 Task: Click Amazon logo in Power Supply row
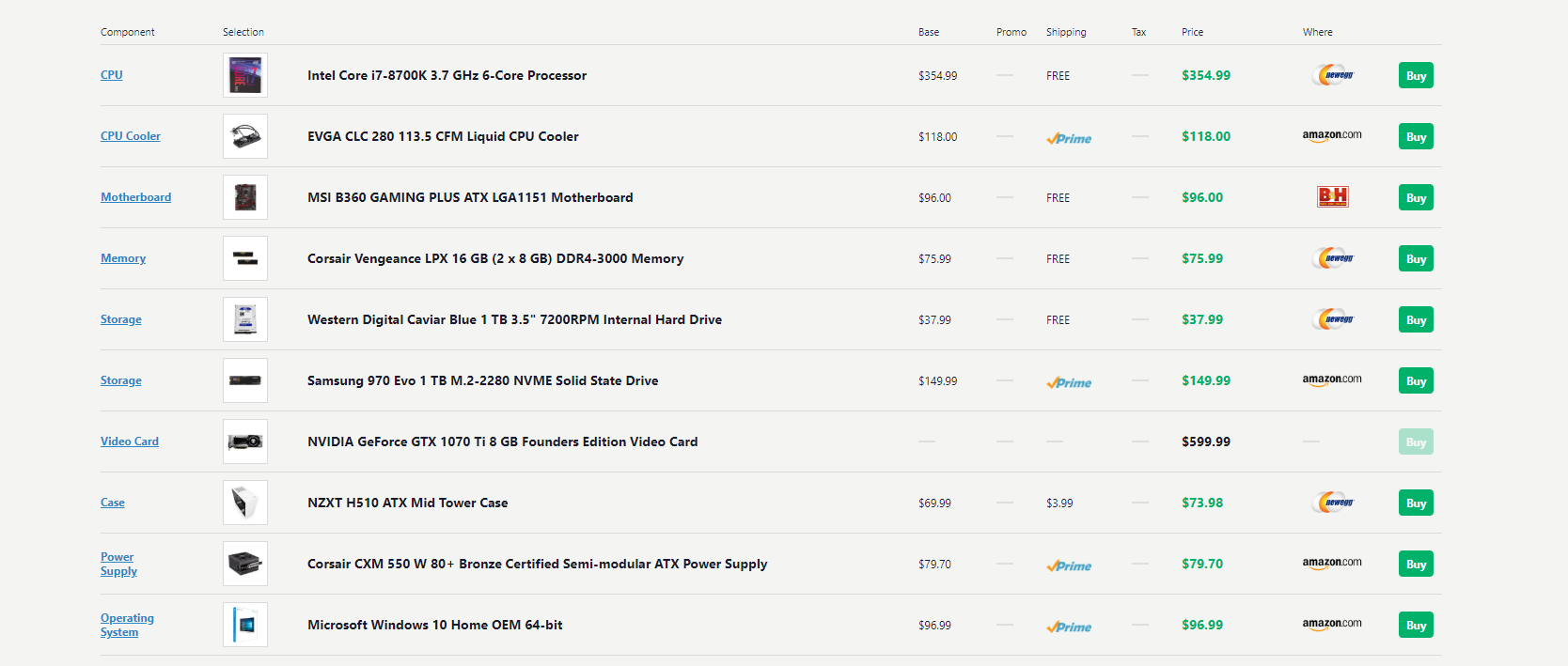tap(1332, 563)
